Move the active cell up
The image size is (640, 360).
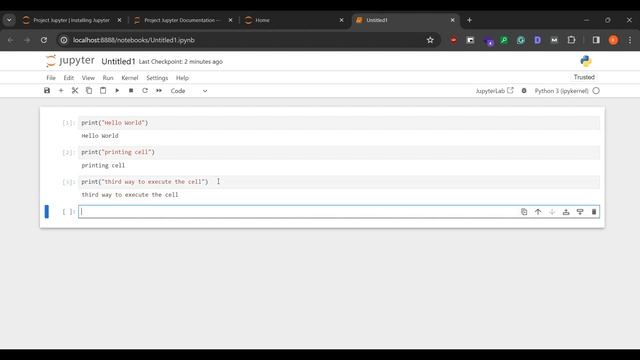[x=538, y=212]
